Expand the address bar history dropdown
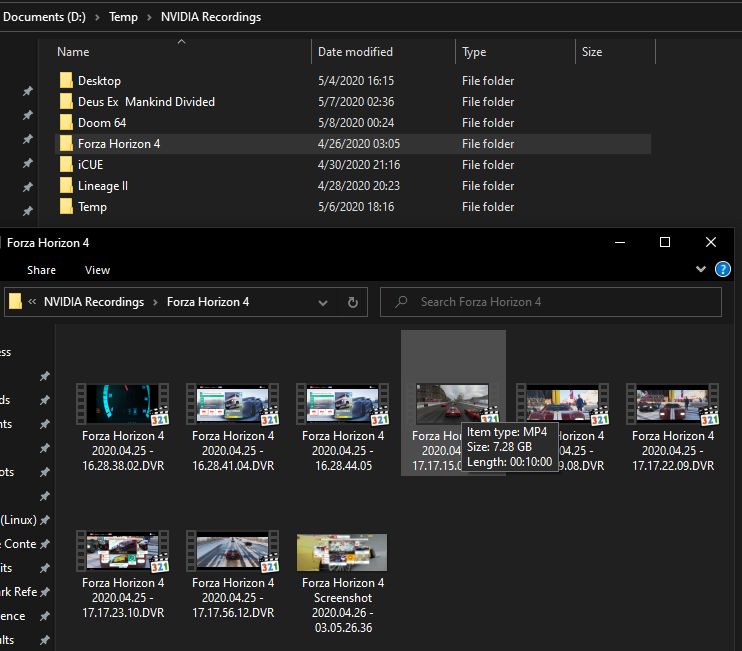The image size is (742, 651). pos(323,303)
